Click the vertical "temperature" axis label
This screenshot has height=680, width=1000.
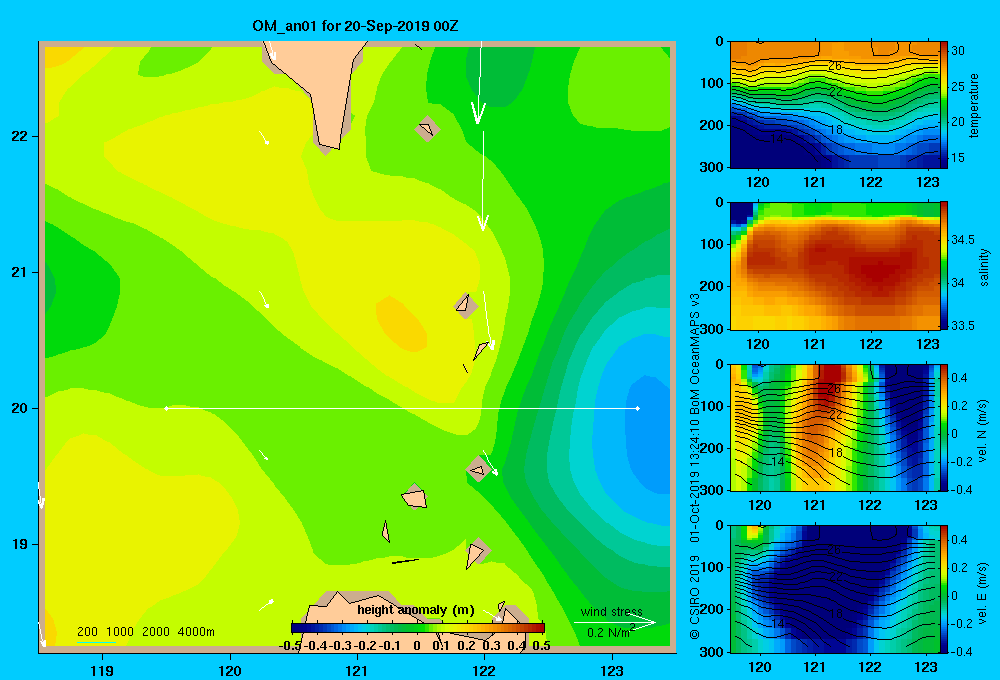pos(974,105)
